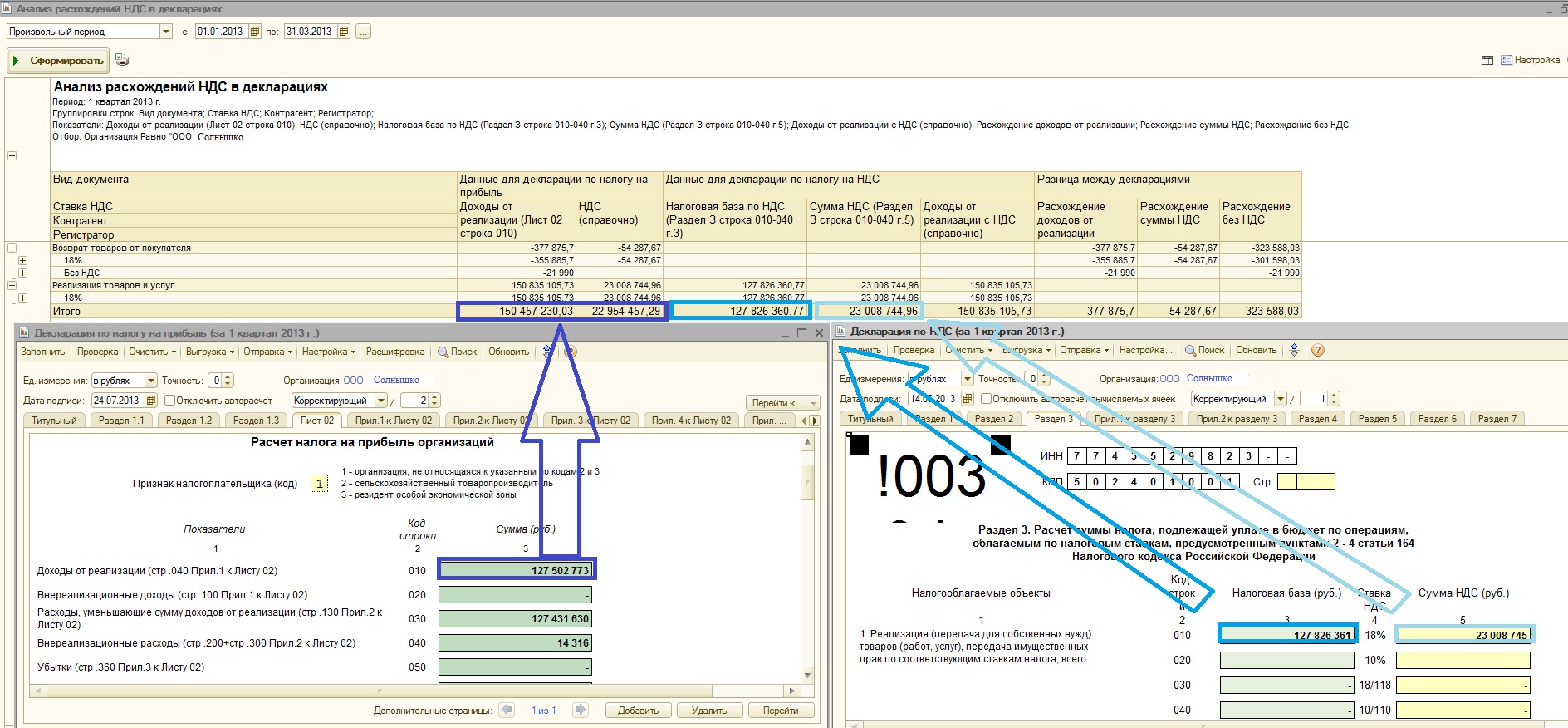Click correction number stepper in НДС declaration
This screenshot has width=1568, height=728.
(1335, 399)
